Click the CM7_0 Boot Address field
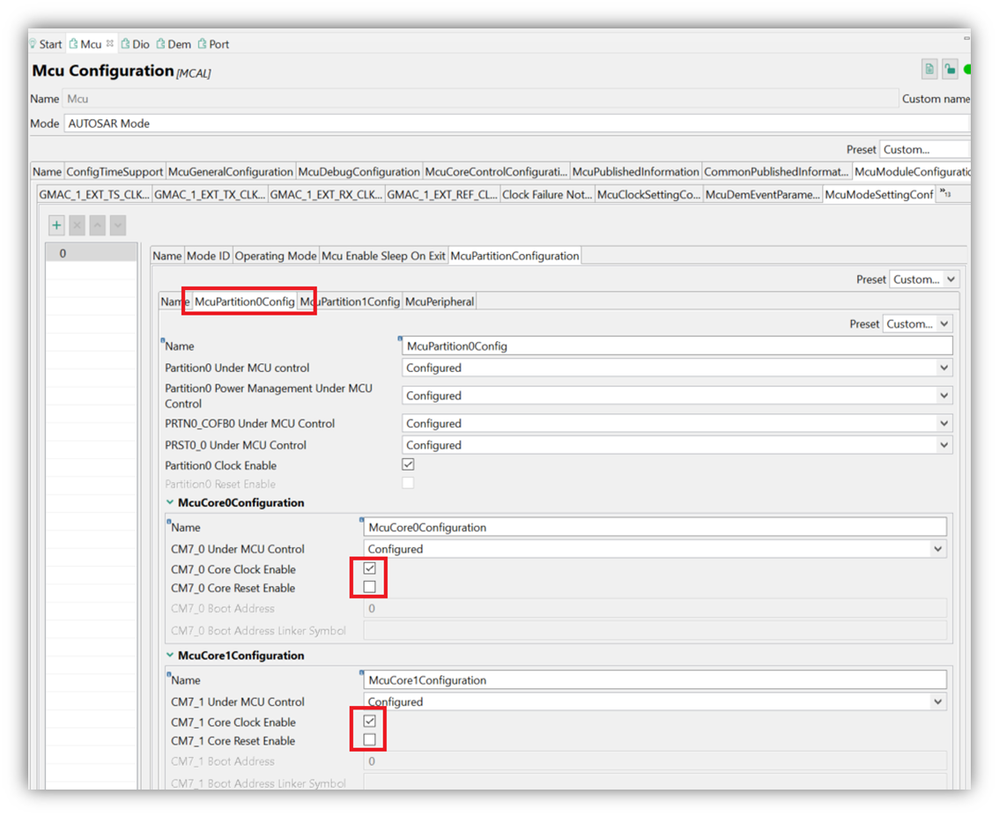Viewport: 999px width, 818px height. click(x=655, y=608)
